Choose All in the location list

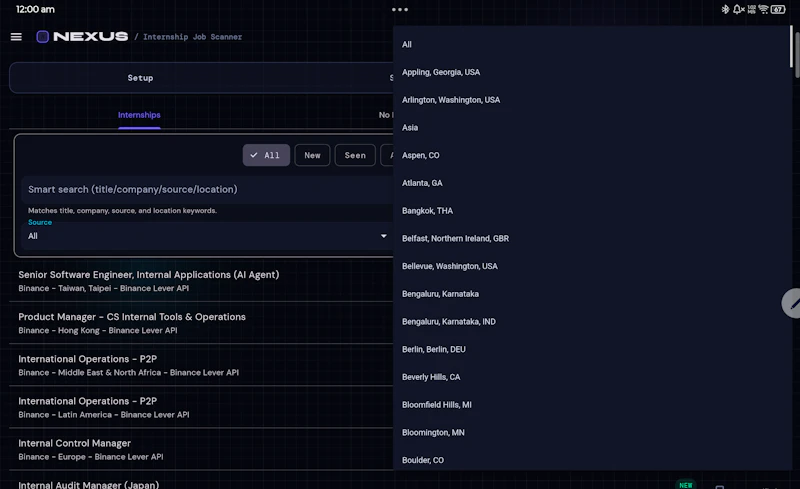[592, 44]
